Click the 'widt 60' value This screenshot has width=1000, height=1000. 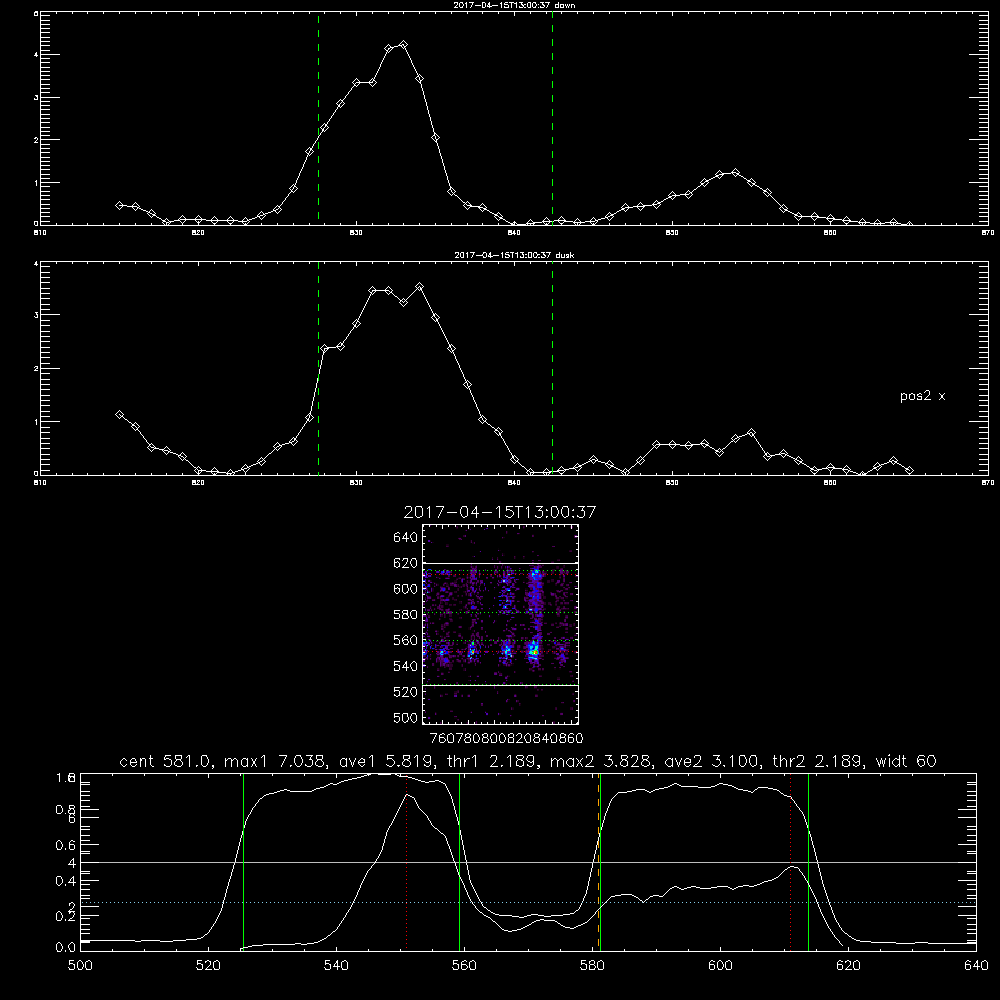[906, 761]
